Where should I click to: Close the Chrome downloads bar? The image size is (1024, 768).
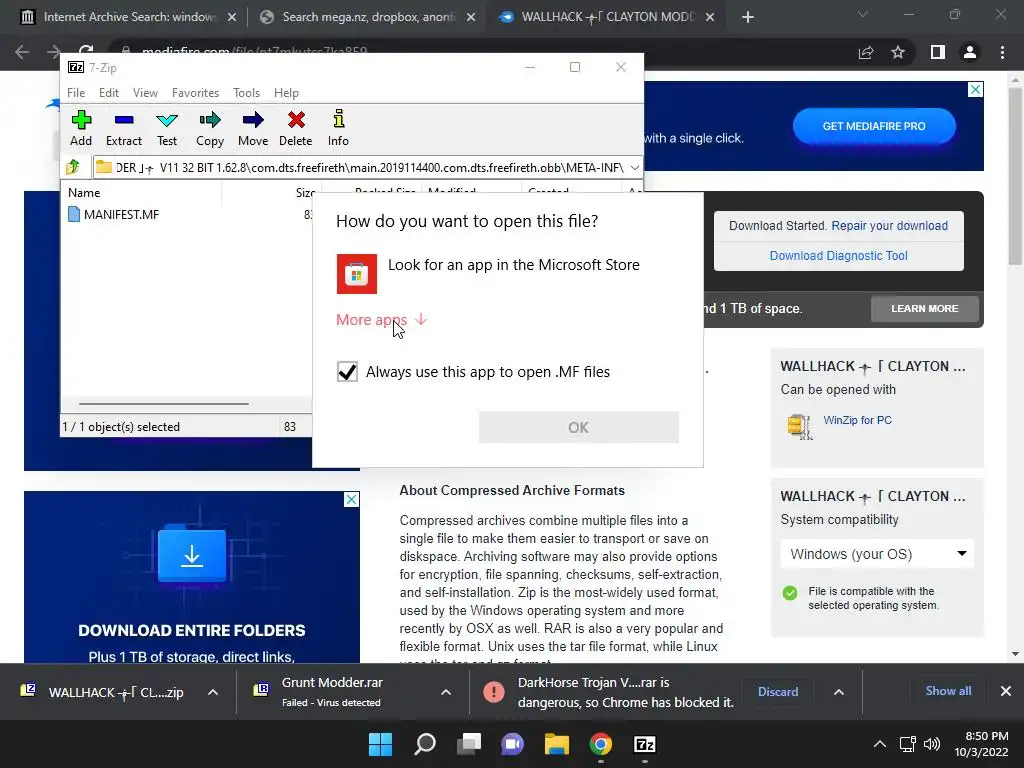[1006, 691]
